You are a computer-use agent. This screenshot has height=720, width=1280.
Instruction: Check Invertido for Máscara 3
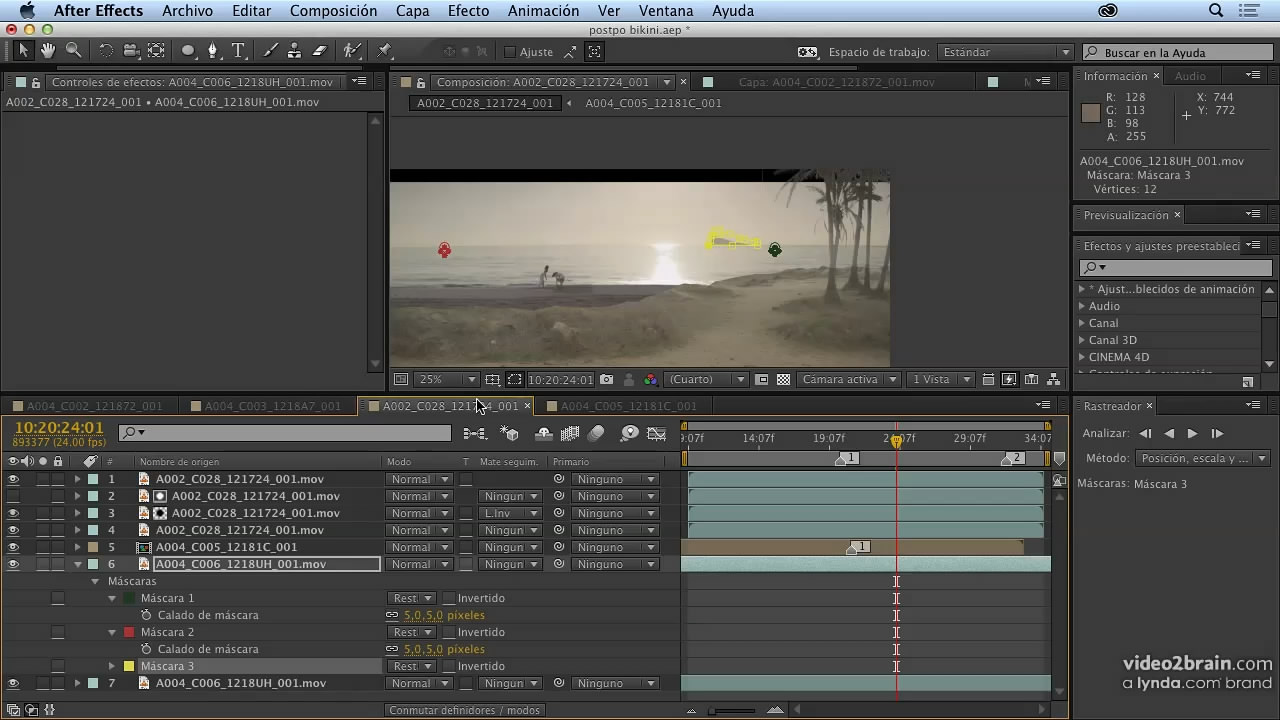point(449,666)
